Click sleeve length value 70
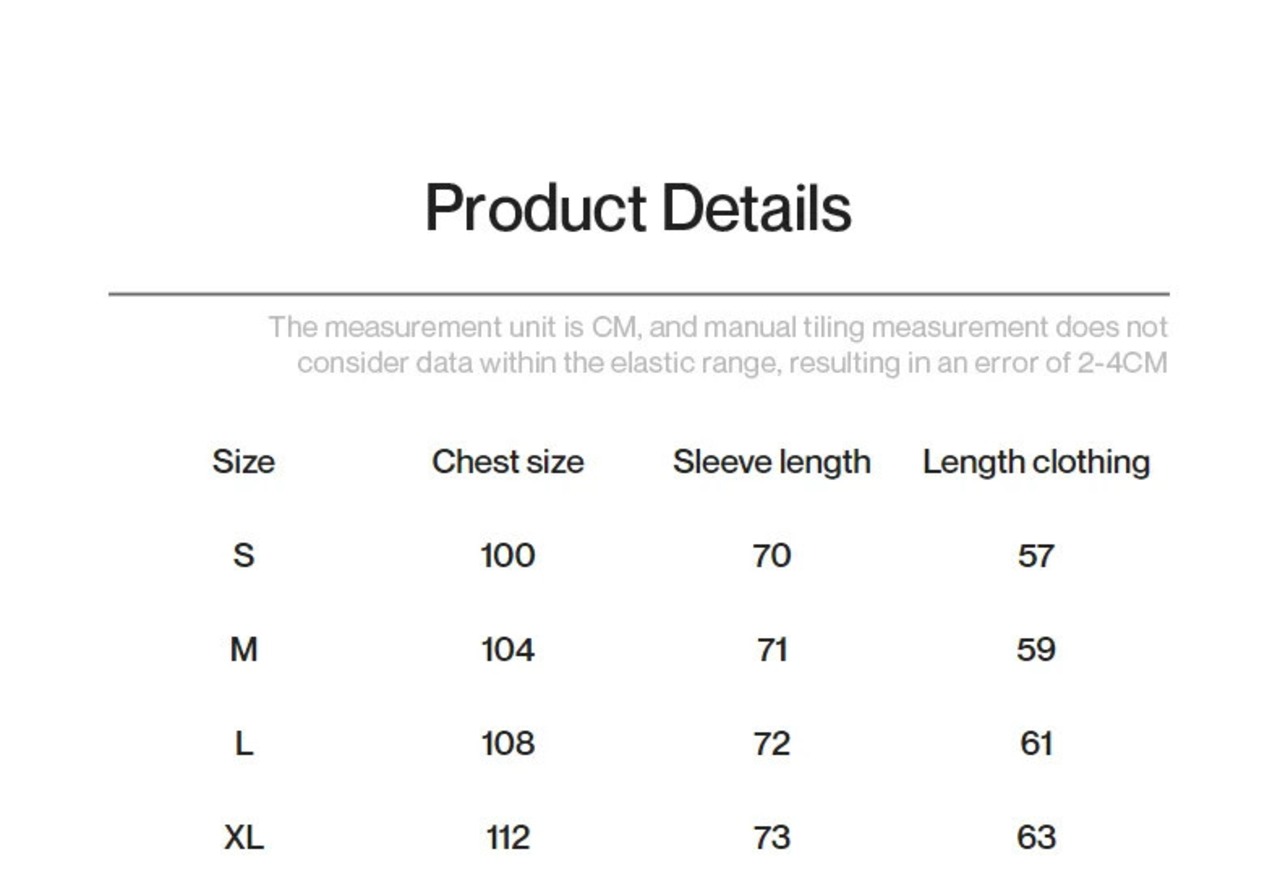Image resolution: width=1280 pixels, height=883 pixels. point(771,555)
